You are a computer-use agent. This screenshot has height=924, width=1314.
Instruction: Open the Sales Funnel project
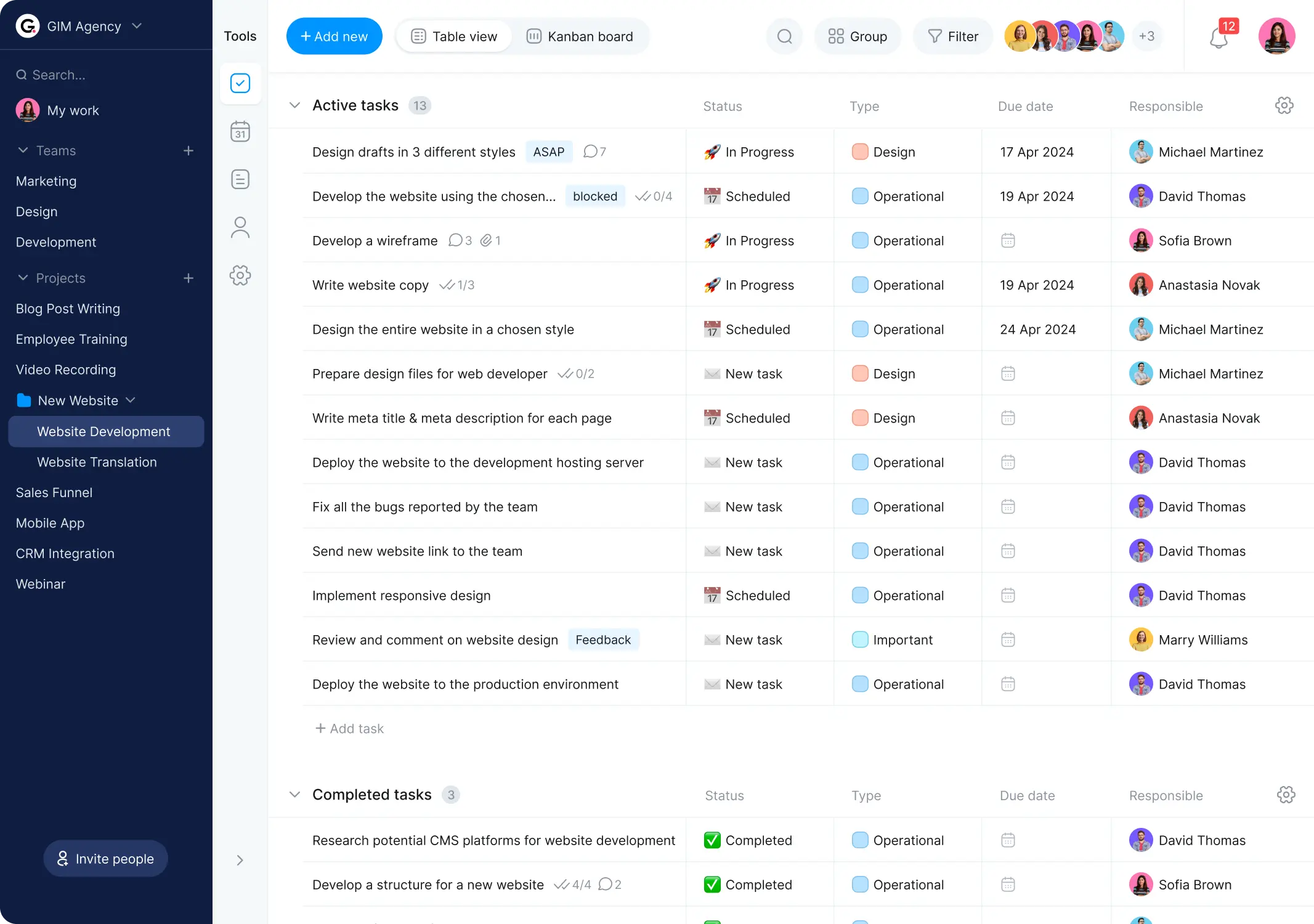[x=54, y=492]
